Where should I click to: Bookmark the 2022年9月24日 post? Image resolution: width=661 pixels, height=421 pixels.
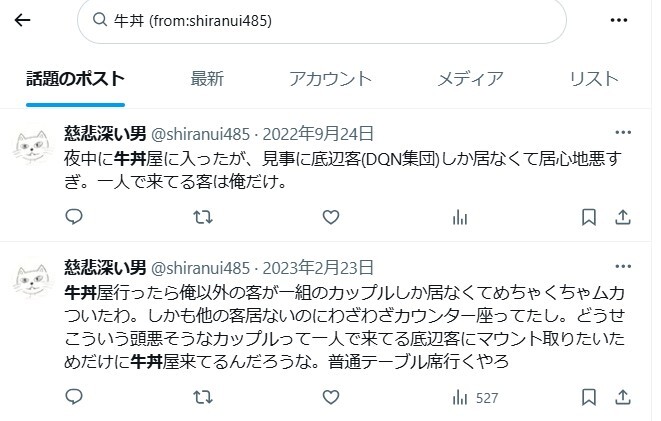tap(588, 217)
